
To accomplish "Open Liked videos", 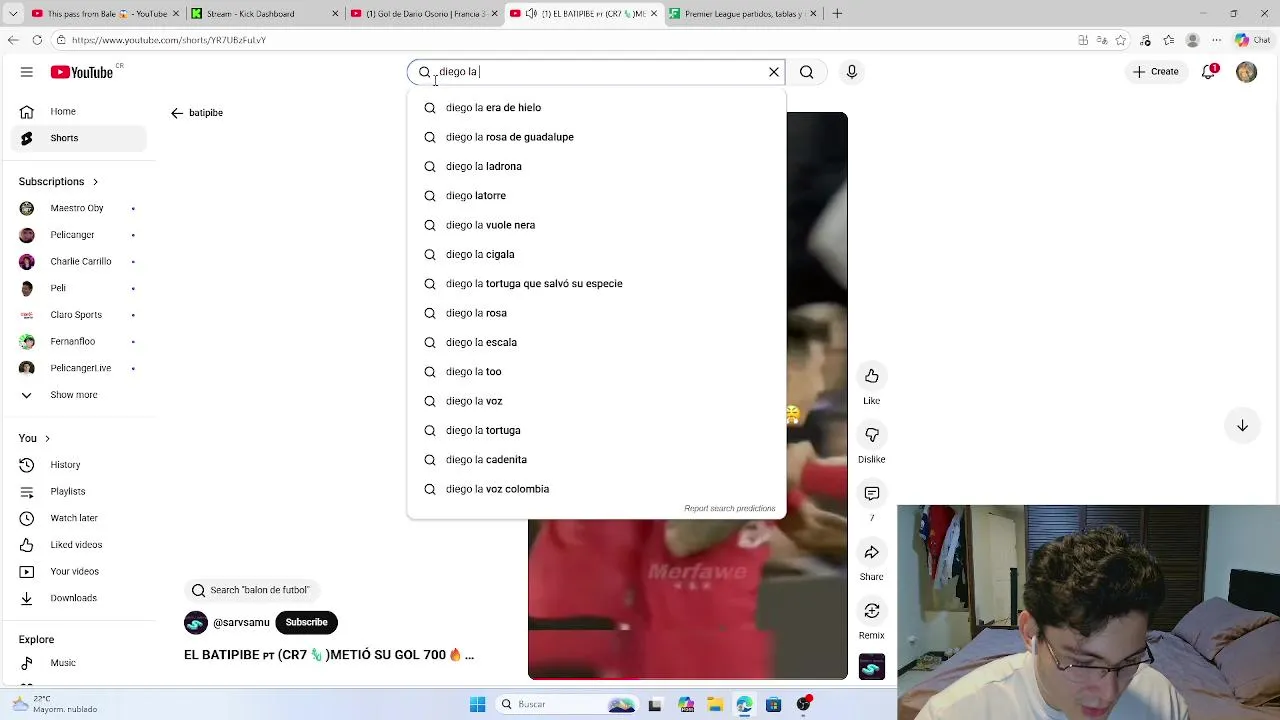I will click(78, 545).
